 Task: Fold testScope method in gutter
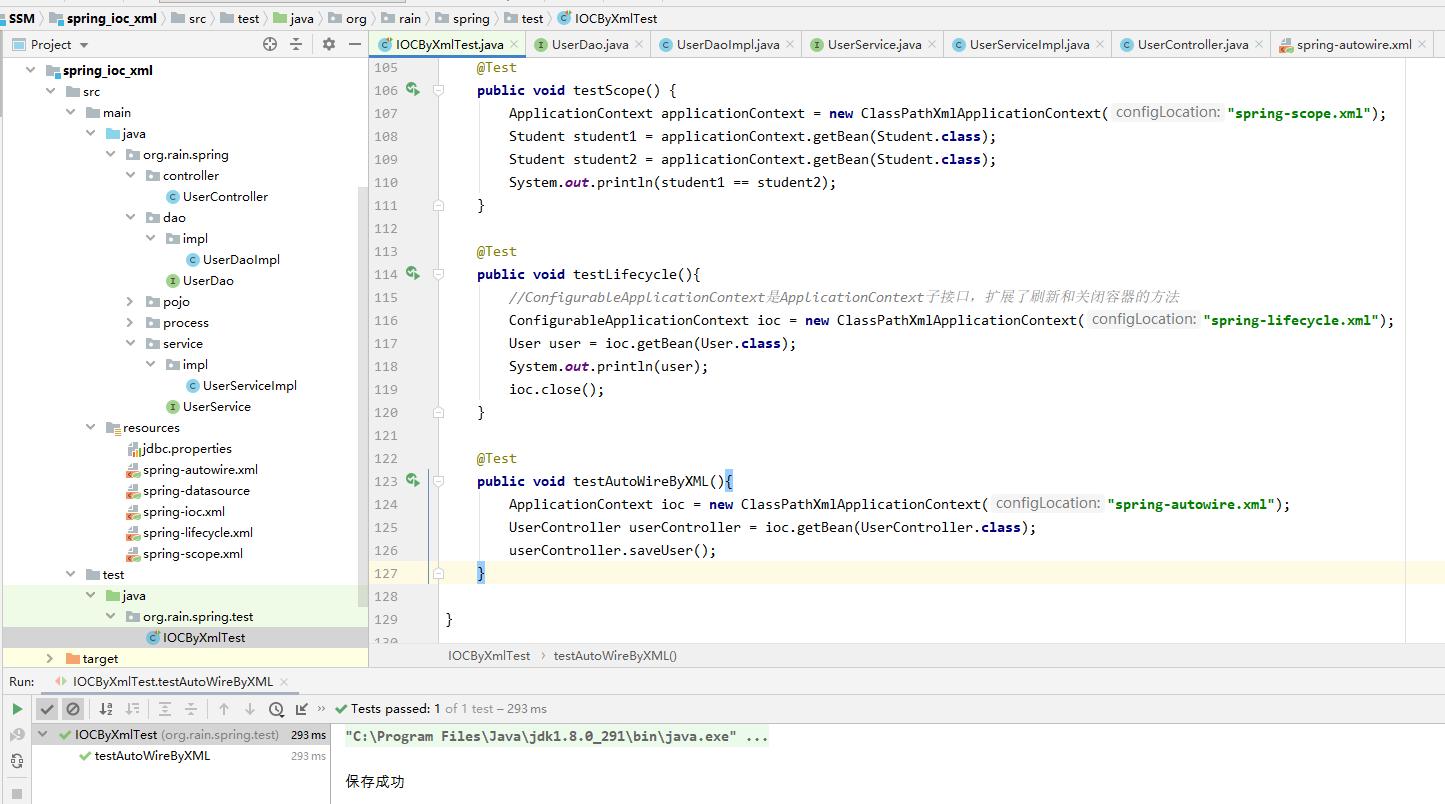tap(438, 90)
